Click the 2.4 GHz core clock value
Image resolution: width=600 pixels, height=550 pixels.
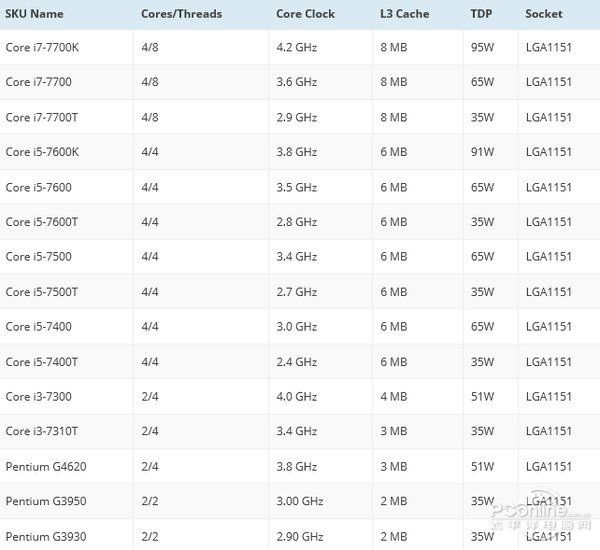[297, 362]
